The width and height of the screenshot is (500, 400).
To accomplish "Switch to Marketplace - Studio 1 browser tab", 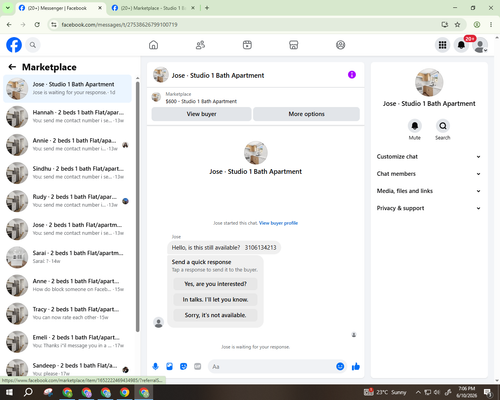I will [x=153, y=8].
